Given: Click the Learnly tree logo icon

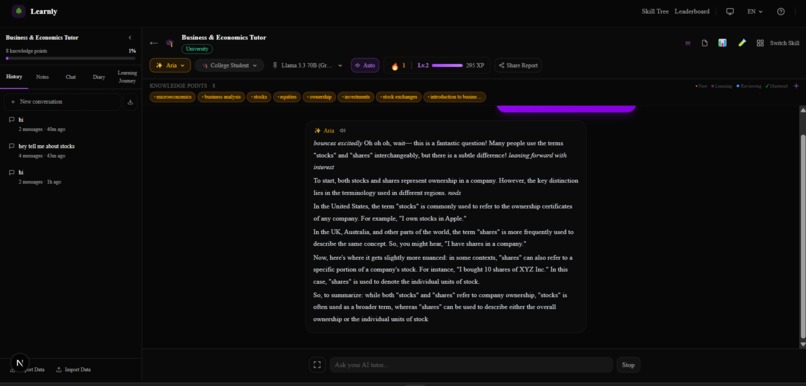Looking at the screenshot, I should 19,11.
